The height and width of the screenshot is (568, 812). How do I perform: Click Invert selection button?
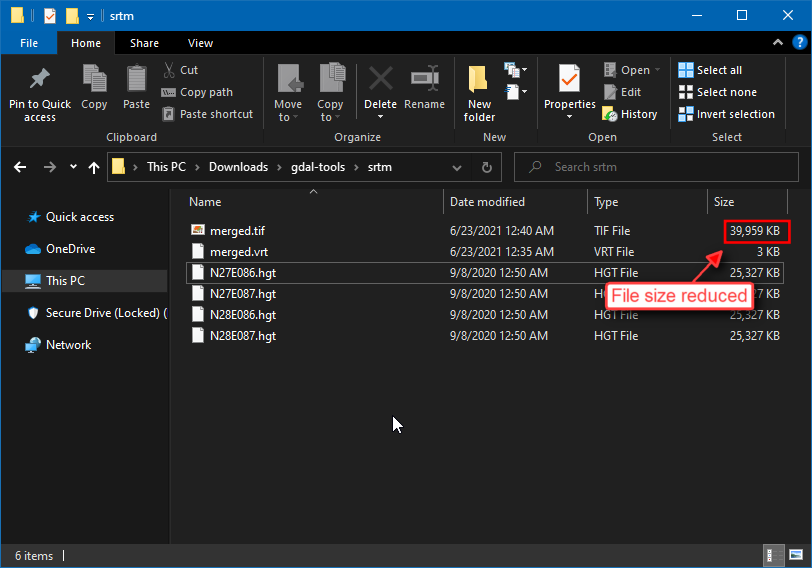point(726,114)
